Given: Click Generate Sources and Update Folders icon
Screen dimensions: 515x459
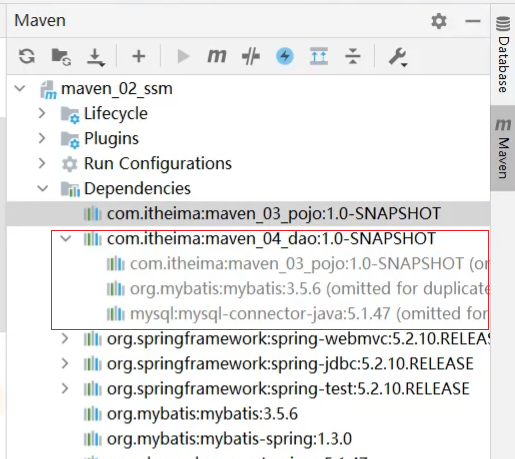Looking at the screenshot, I should [61, 56].
